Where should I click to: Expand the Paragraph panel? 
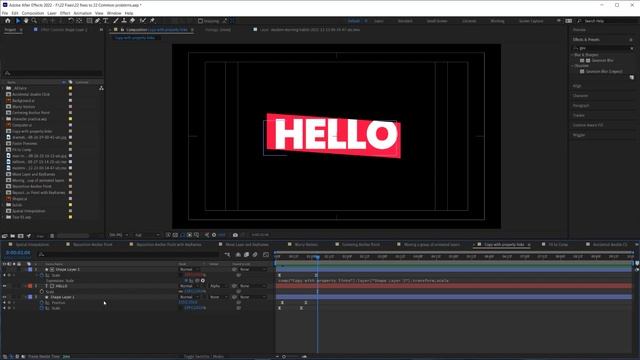tap(581, 105)
